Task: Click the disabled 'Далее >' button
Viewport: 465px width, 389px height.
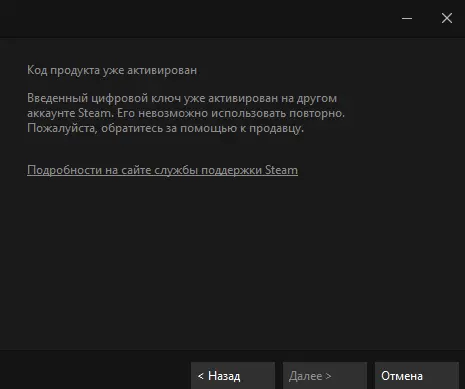Action: point(325,376)
